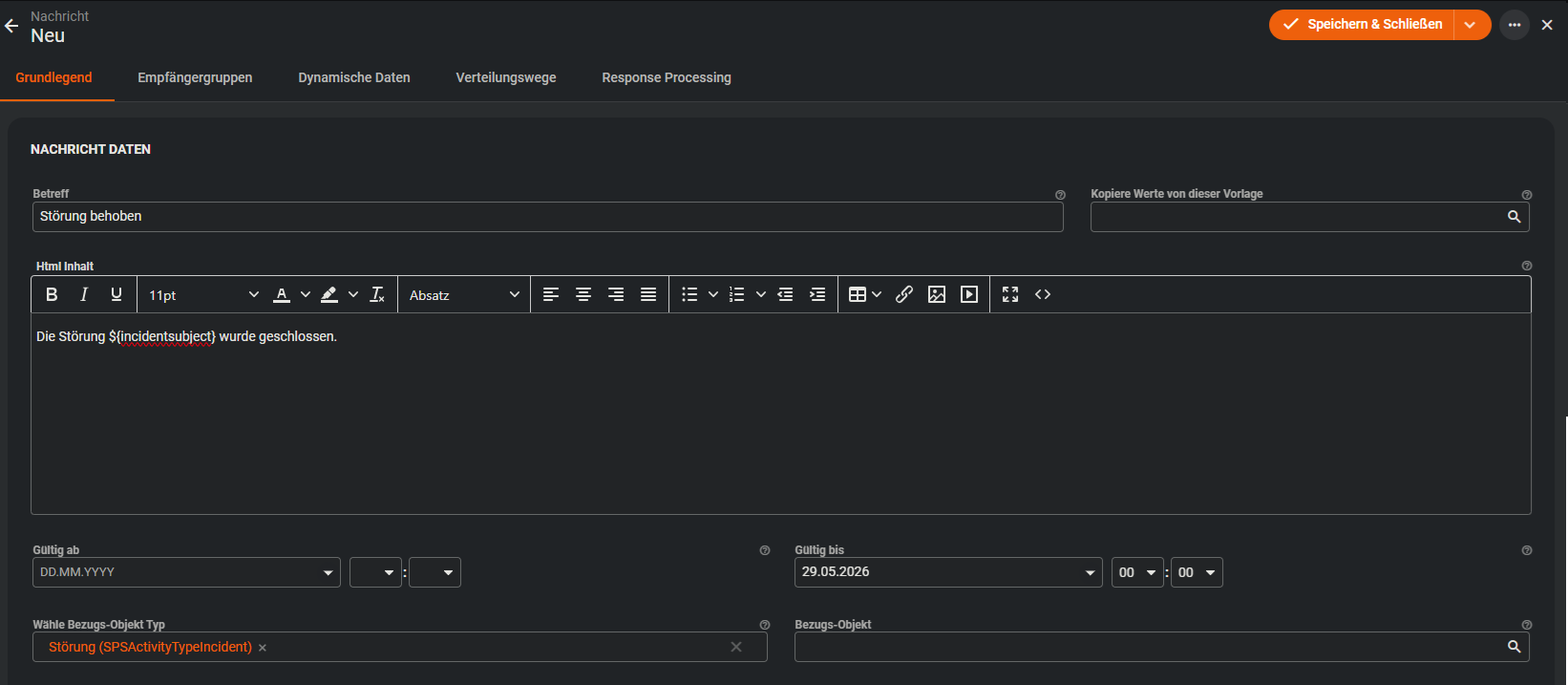Insert an image into Html Inhalt
Image resolution: width=1568 pixels, height=685 pixels.
pos(937,294)
